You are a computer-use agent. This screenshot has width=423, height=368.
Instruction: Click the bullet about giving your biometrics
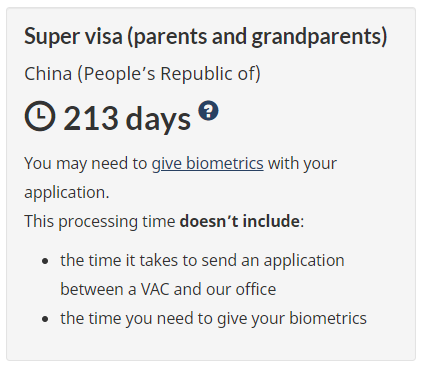click(x=213, y=318)
